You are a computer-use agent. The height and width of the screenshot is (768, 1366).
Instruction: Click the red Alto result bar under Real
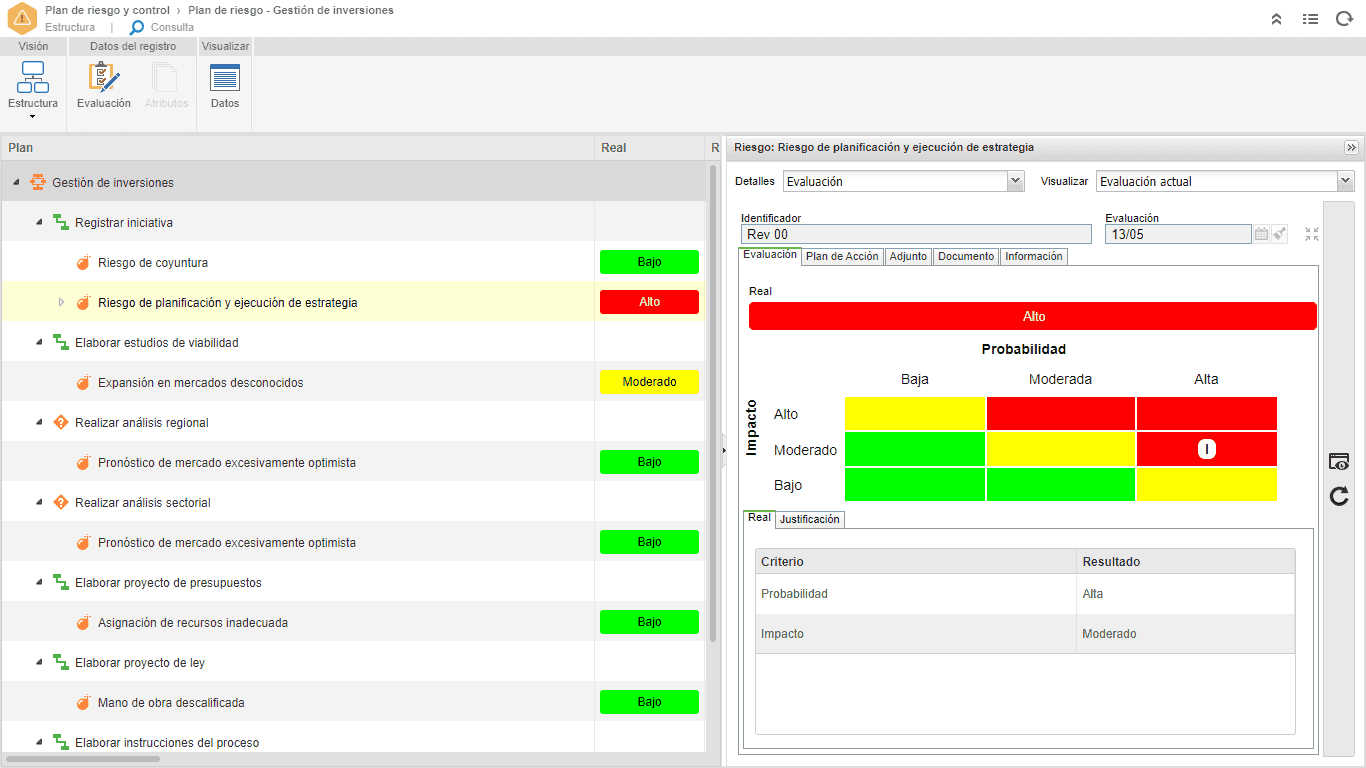click(1033, 316)
